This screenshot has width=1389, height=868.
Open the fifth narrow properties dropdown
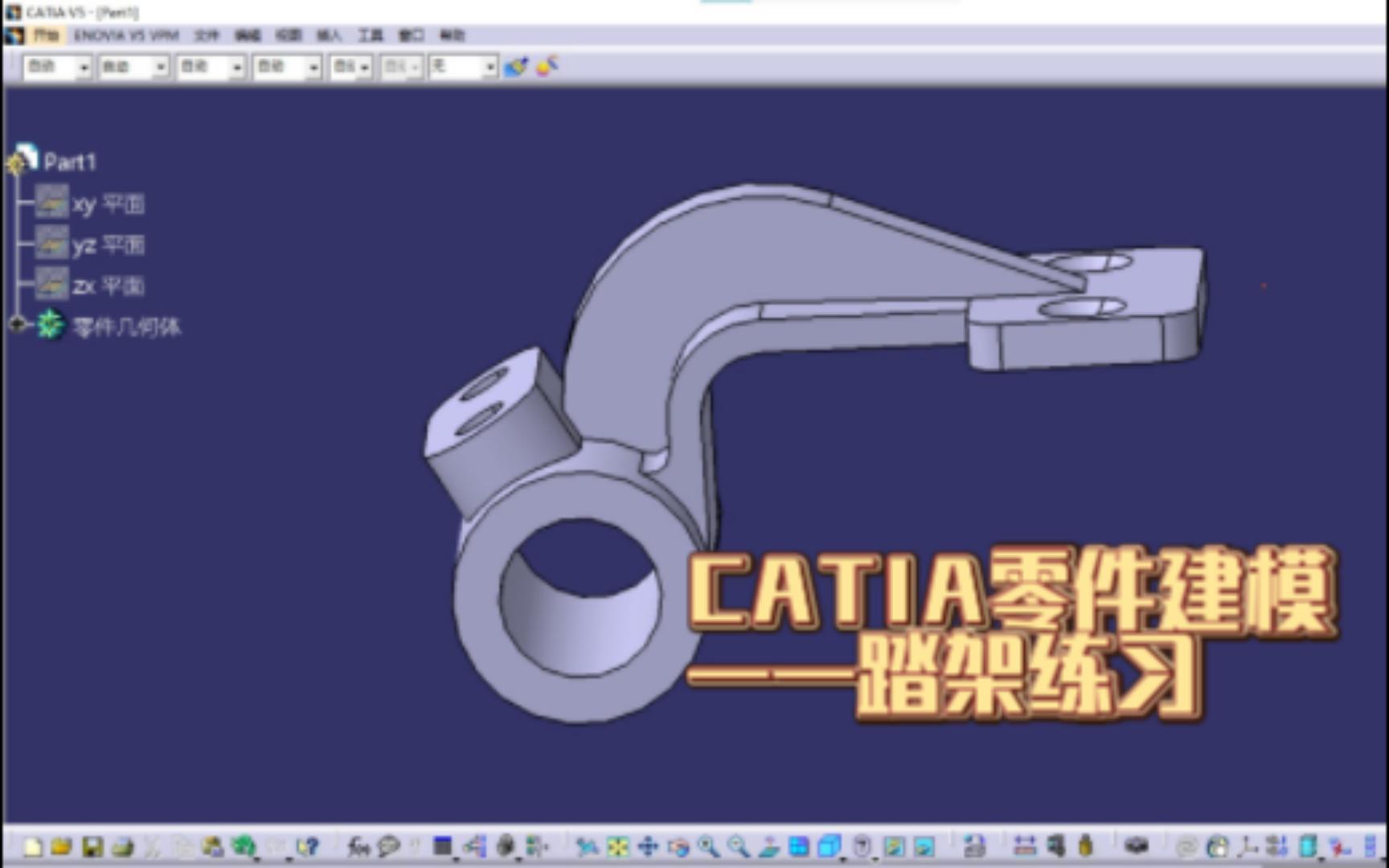(x=364, y=68)
